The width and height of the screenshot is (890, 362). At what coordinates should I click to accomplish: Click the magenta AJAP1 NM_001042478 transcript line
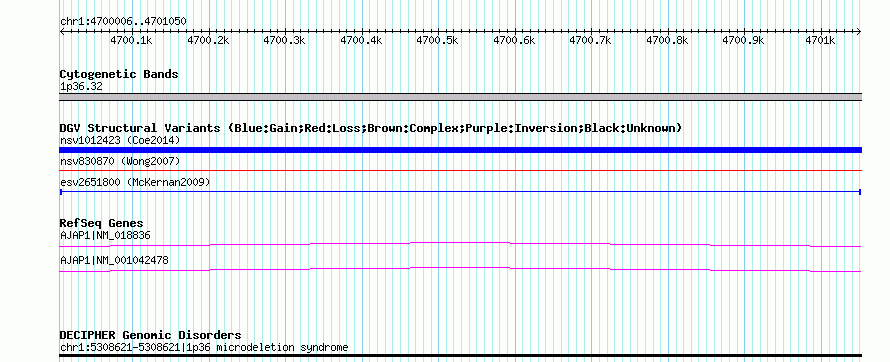(461, 270)
